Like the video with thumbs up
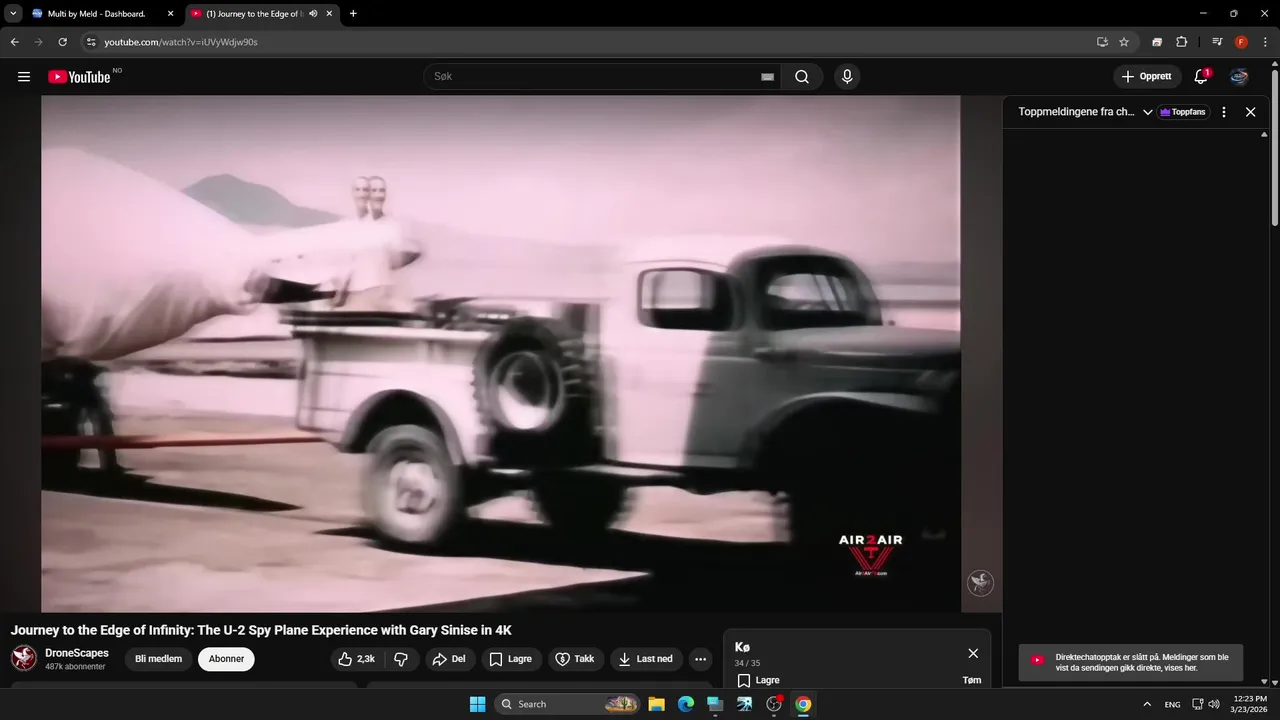 coord(357,659)
